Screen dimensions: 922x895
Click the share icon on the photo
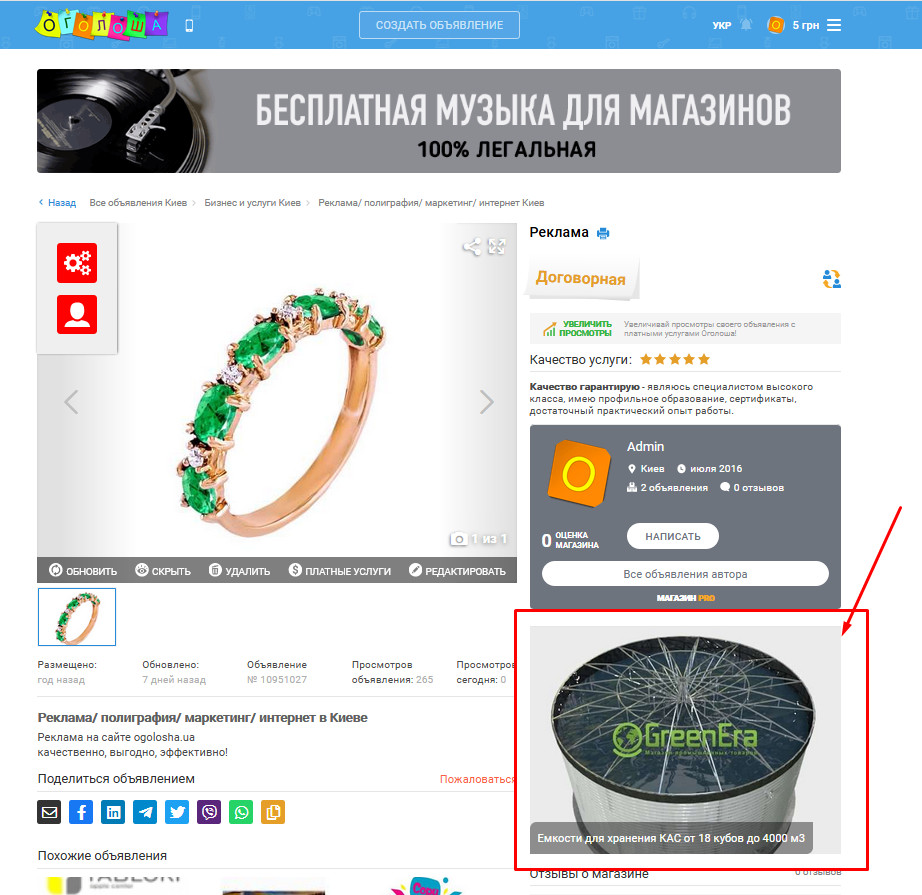pyautogui.click(x=472, y=246)
